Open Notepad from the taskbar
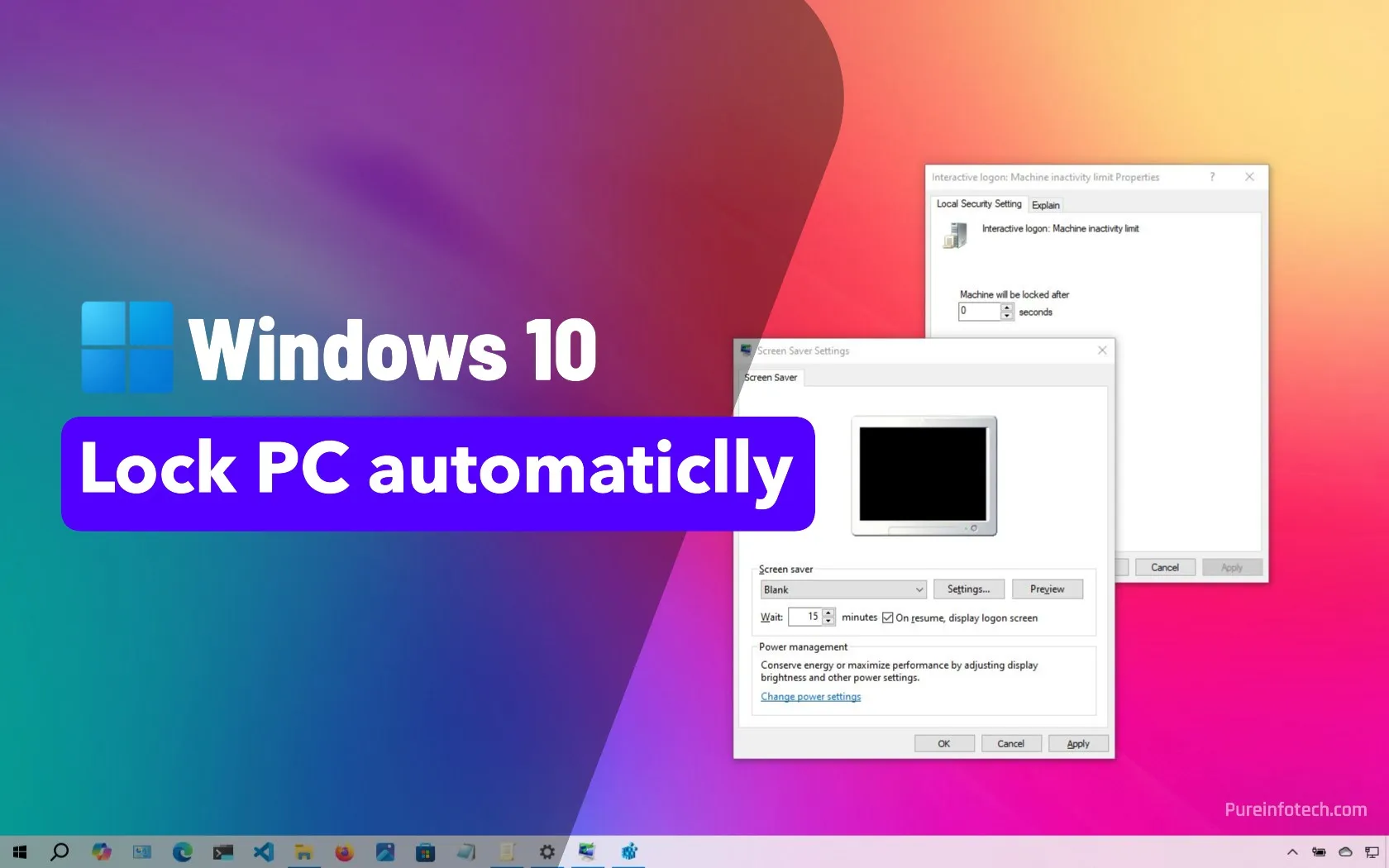This screenshot has width=1389, height=868. click(465, 851)
